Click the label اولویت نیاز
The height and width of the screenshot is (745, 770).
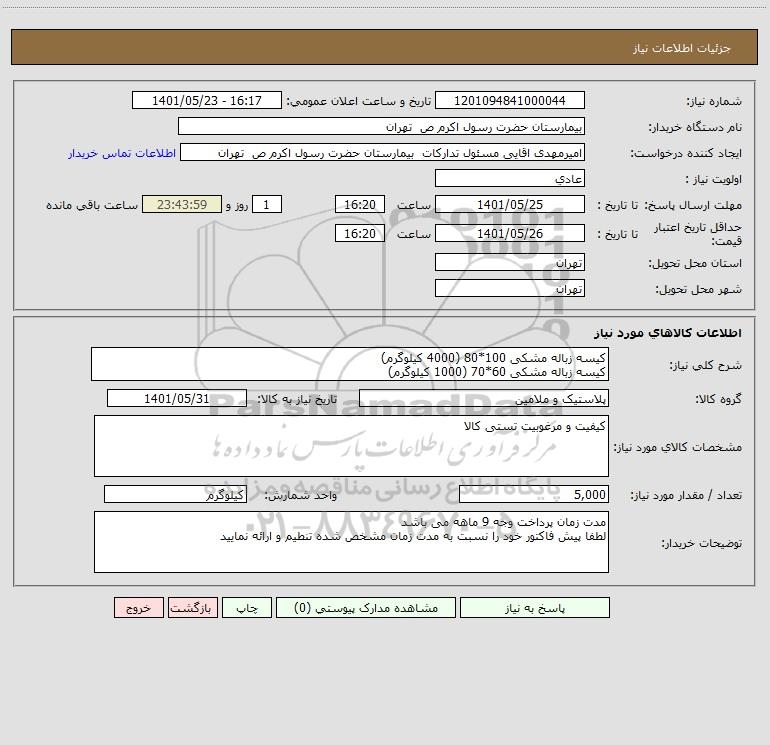tap(714, 179)
